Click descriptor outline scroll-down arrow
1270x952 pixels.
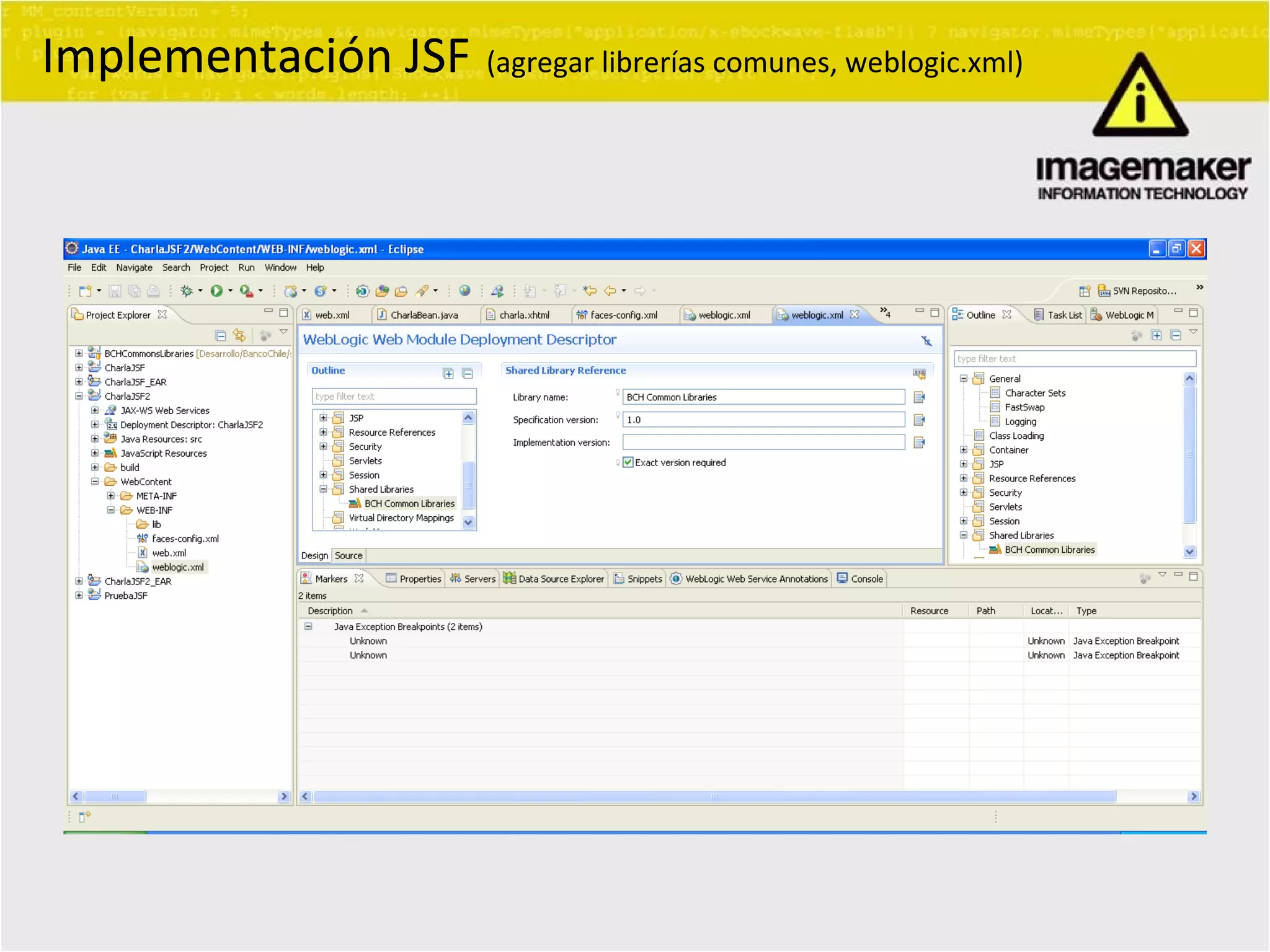click(x=469, y=522)
